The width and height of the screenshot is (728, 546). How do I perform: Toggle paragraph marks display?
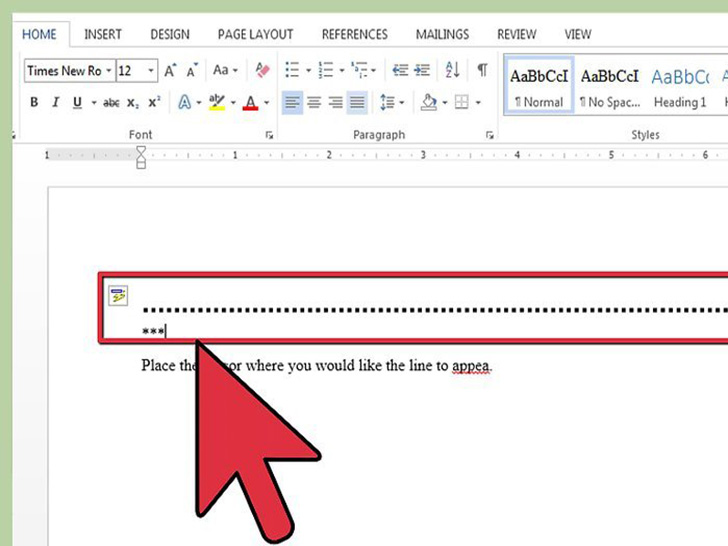(482, 70)
